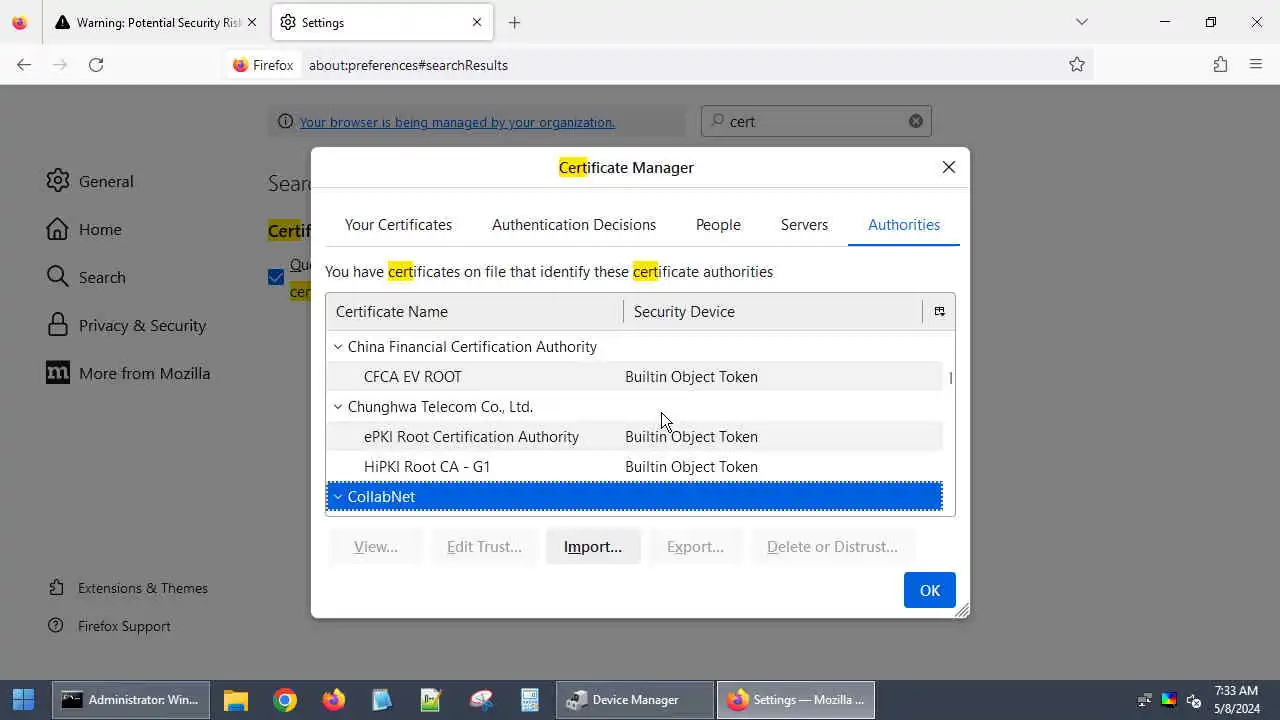Screen dimensions: 1280x720
Task: Select CFCA EV ROOT certificate
Action: (634, 377)
